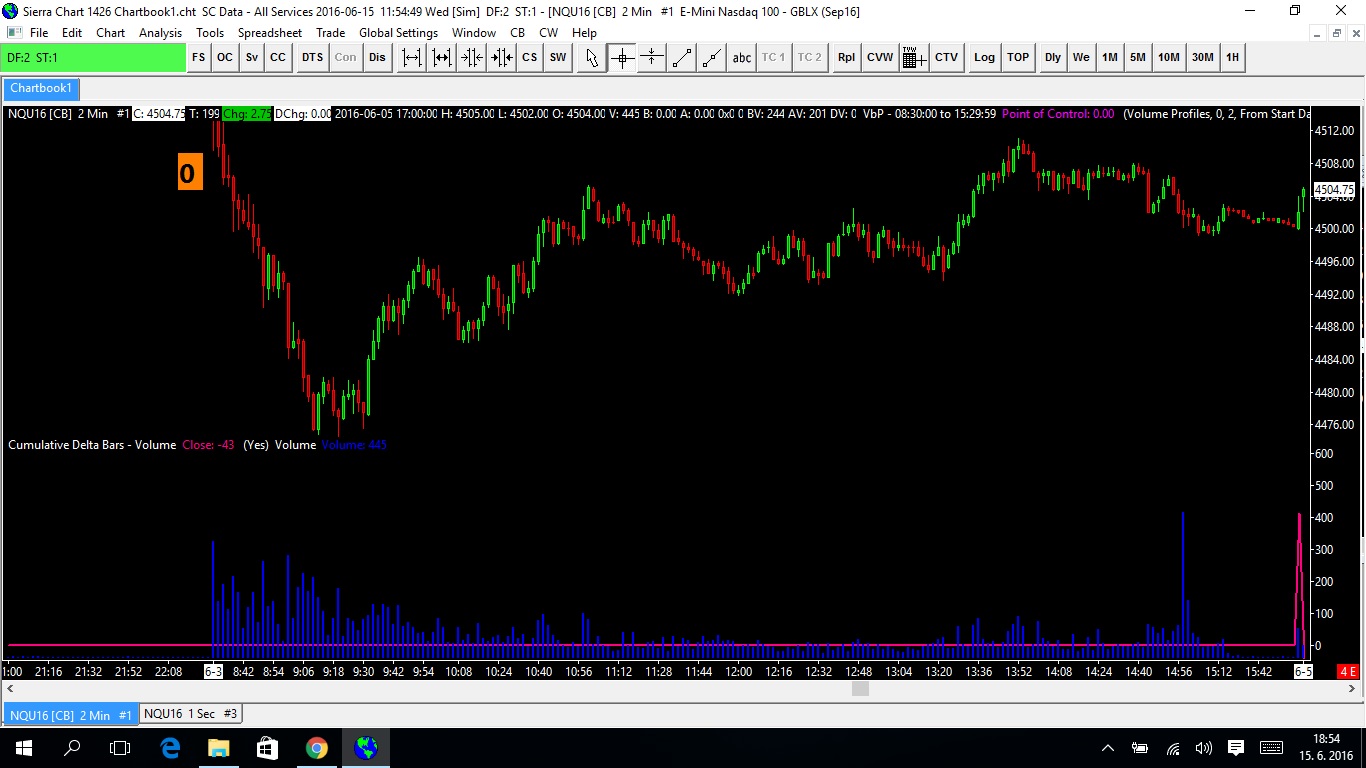Click the Rpl replay button

847,57
